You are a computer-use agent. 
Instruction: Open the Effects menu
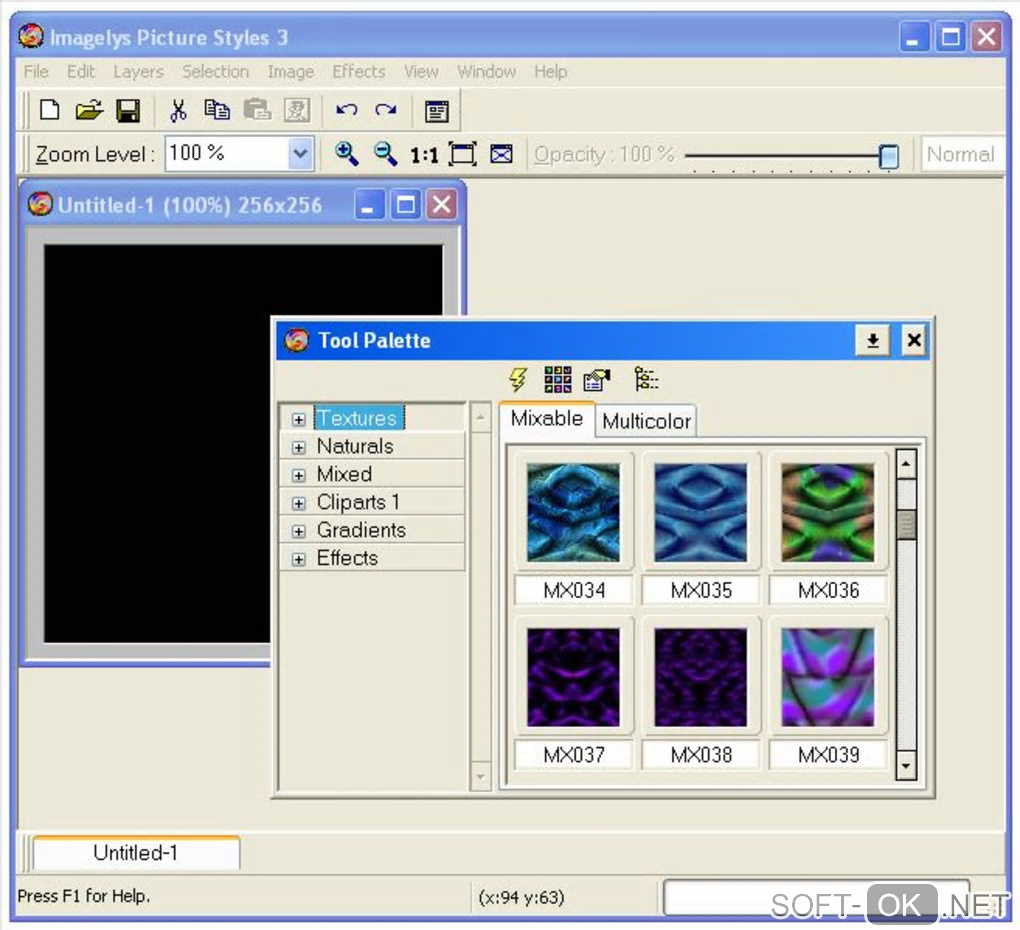tap(359, 71)
